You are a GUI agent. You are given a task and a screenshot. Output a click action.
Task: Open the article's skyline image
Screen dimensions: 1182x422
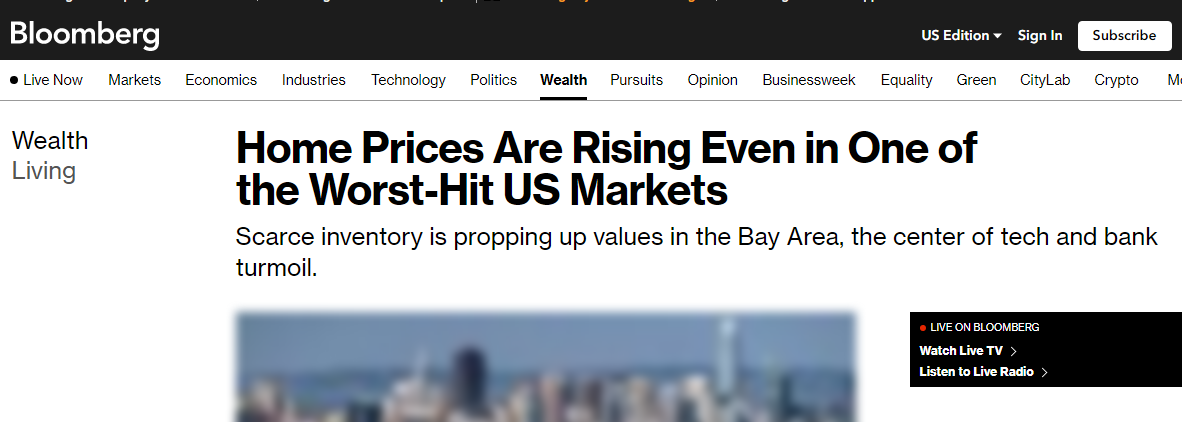[546, 367]
